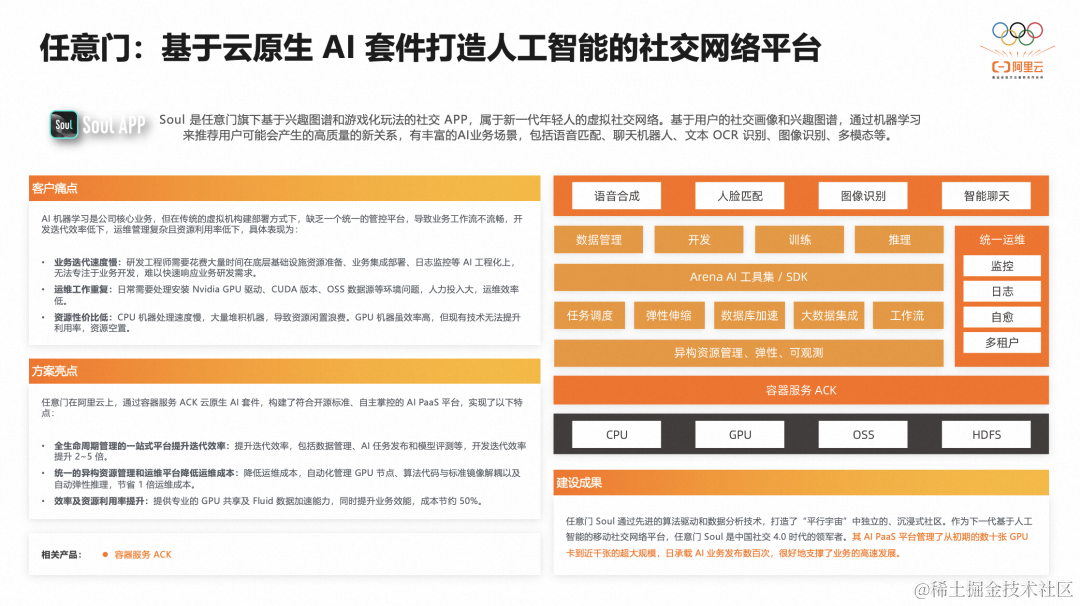Click the 大数据集成 block
The image size is (1080, 606).
pos(829,315)
